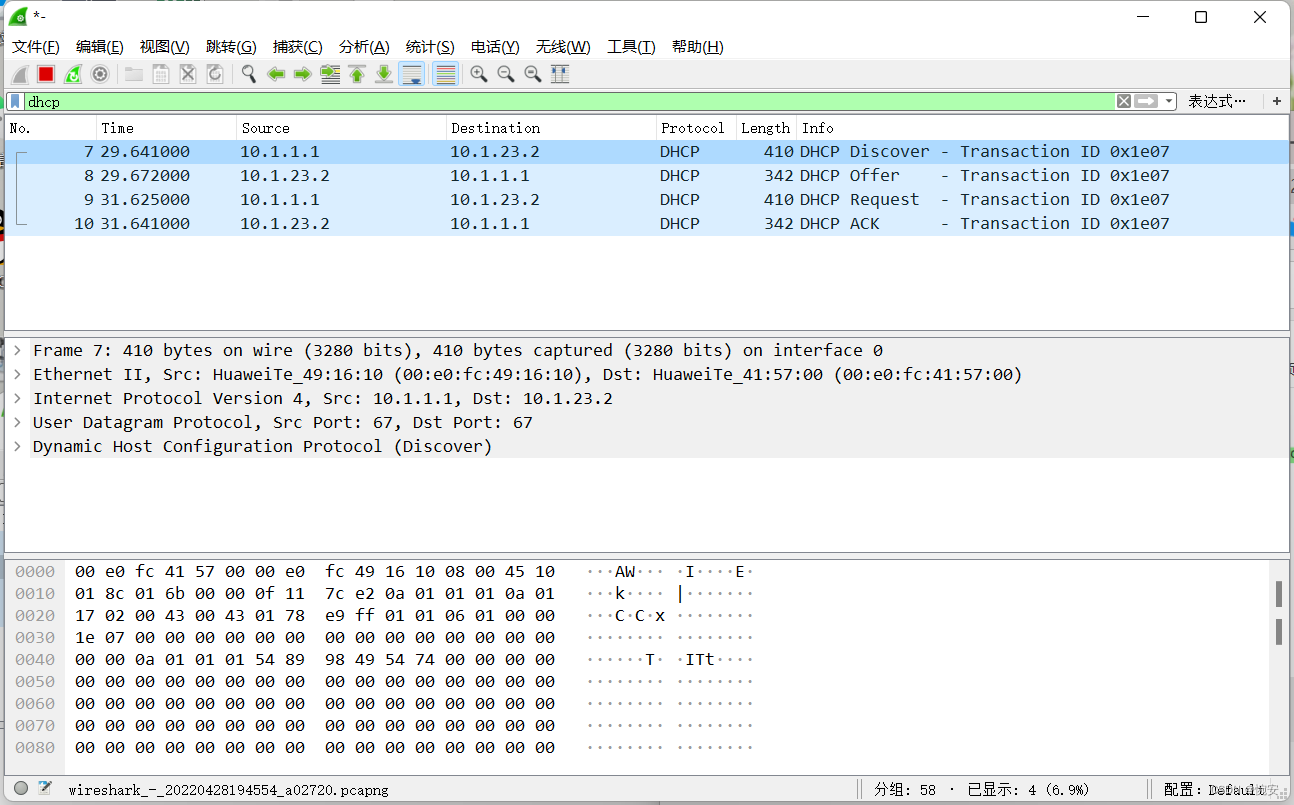Click the reload capture file icon

214,74
